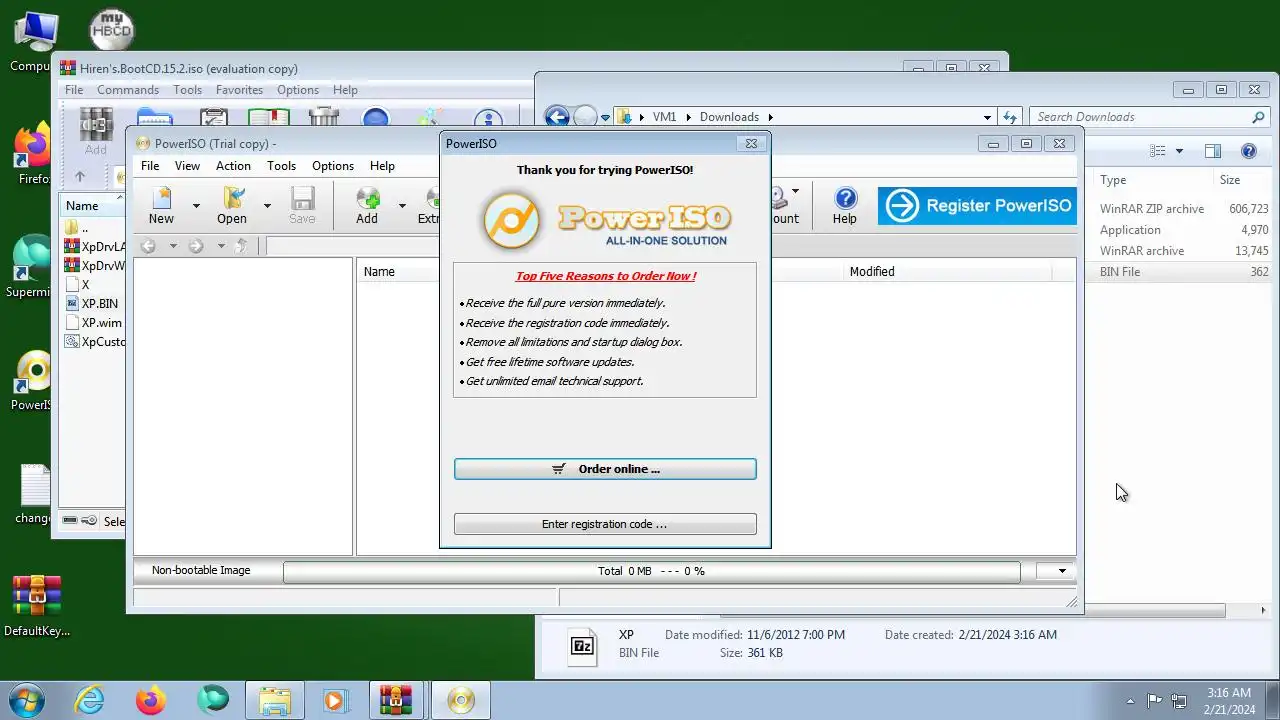Viewport: 1280px width, 720px height.
Task: Click Top Five Reasons to Order Now link
Action: 605,276
